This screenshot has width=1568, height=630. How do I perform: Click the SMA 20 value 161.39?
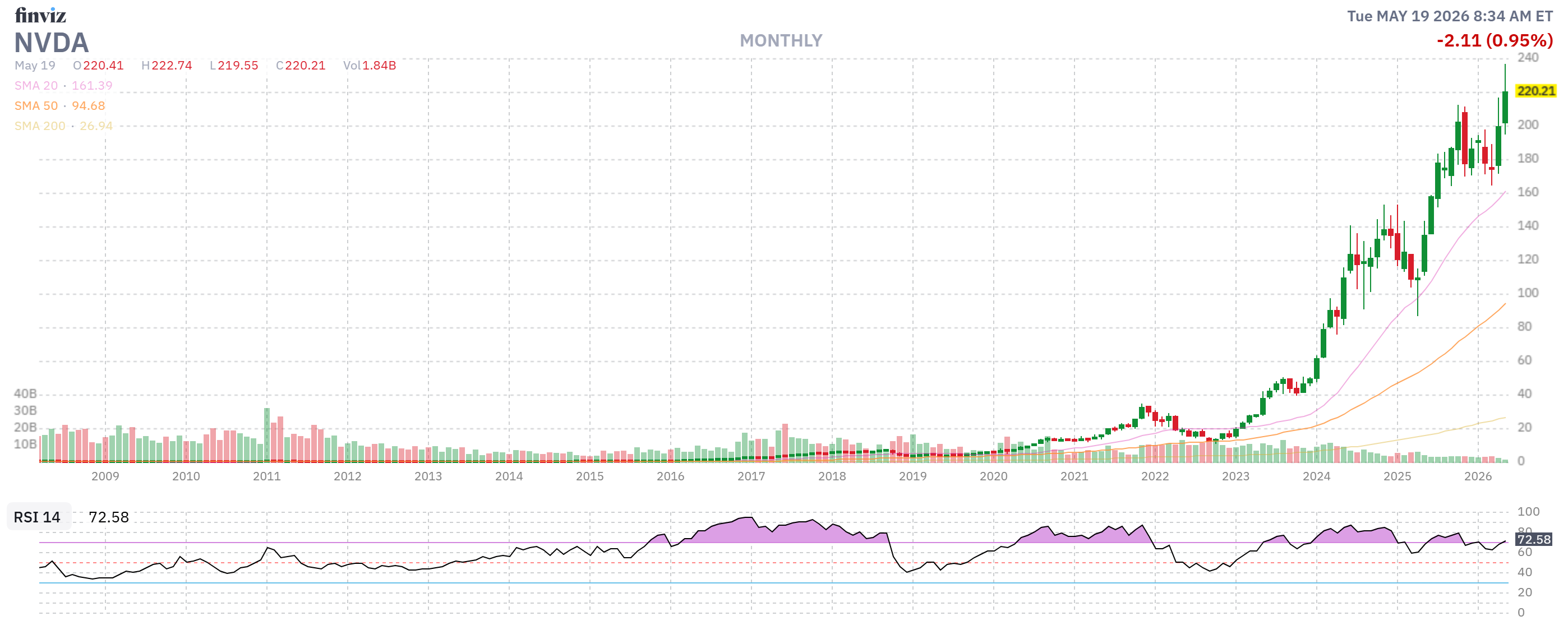(92, 86)
